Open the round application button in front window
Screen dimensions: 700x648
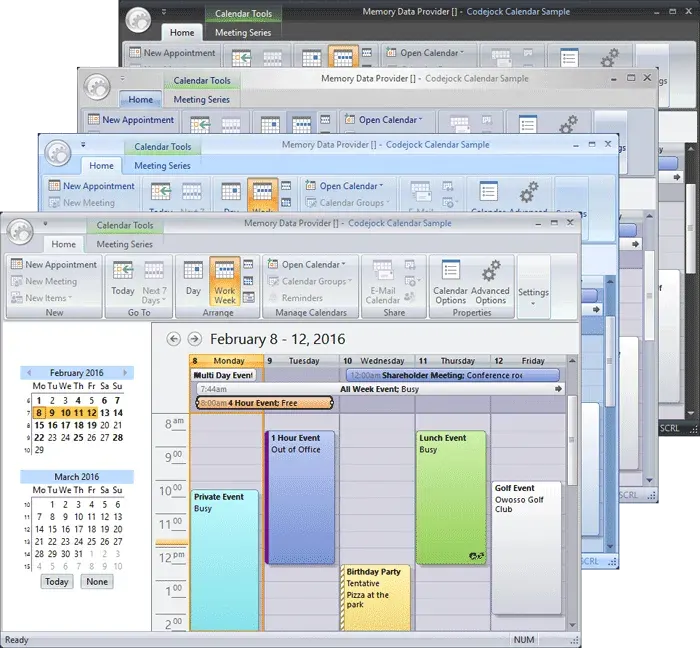[x=20, y=231]
